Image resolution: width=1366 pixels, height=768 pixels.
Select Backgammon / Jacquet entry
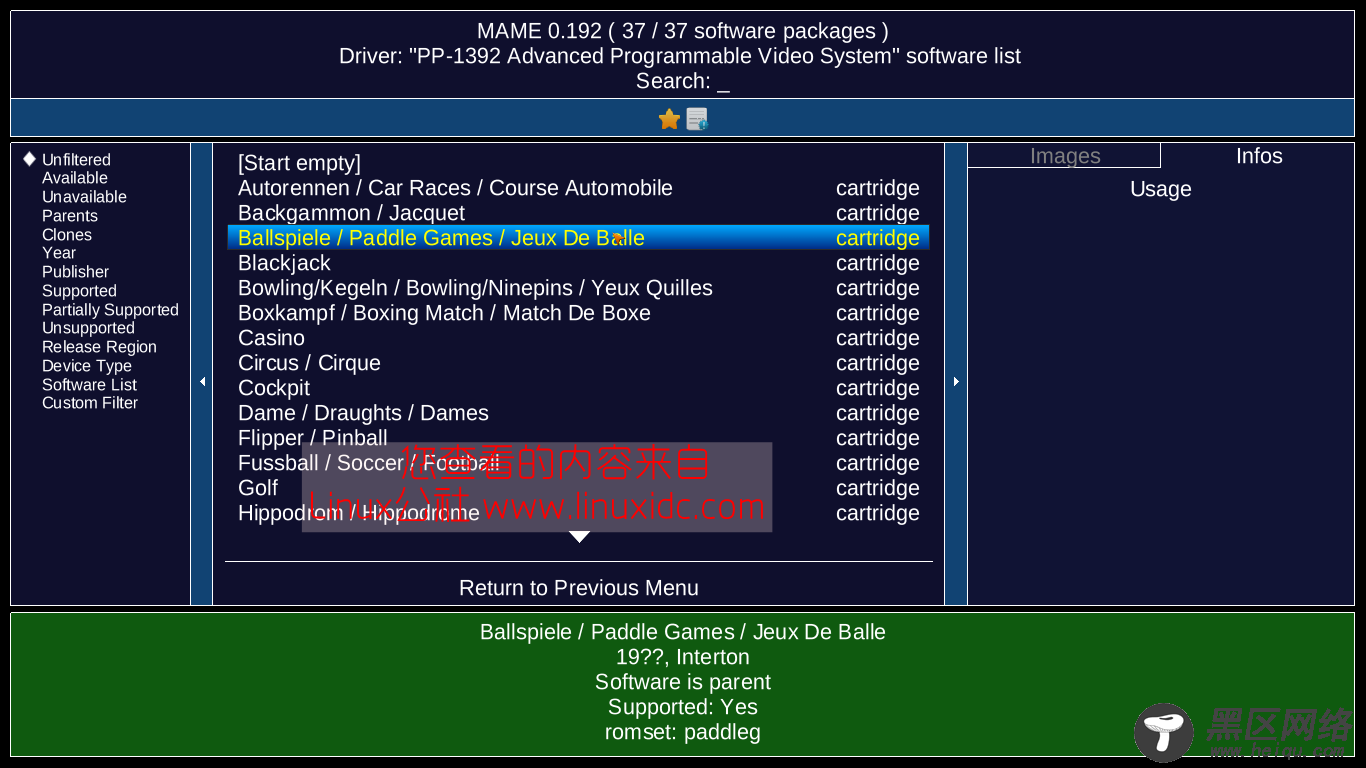pos(579,213)
